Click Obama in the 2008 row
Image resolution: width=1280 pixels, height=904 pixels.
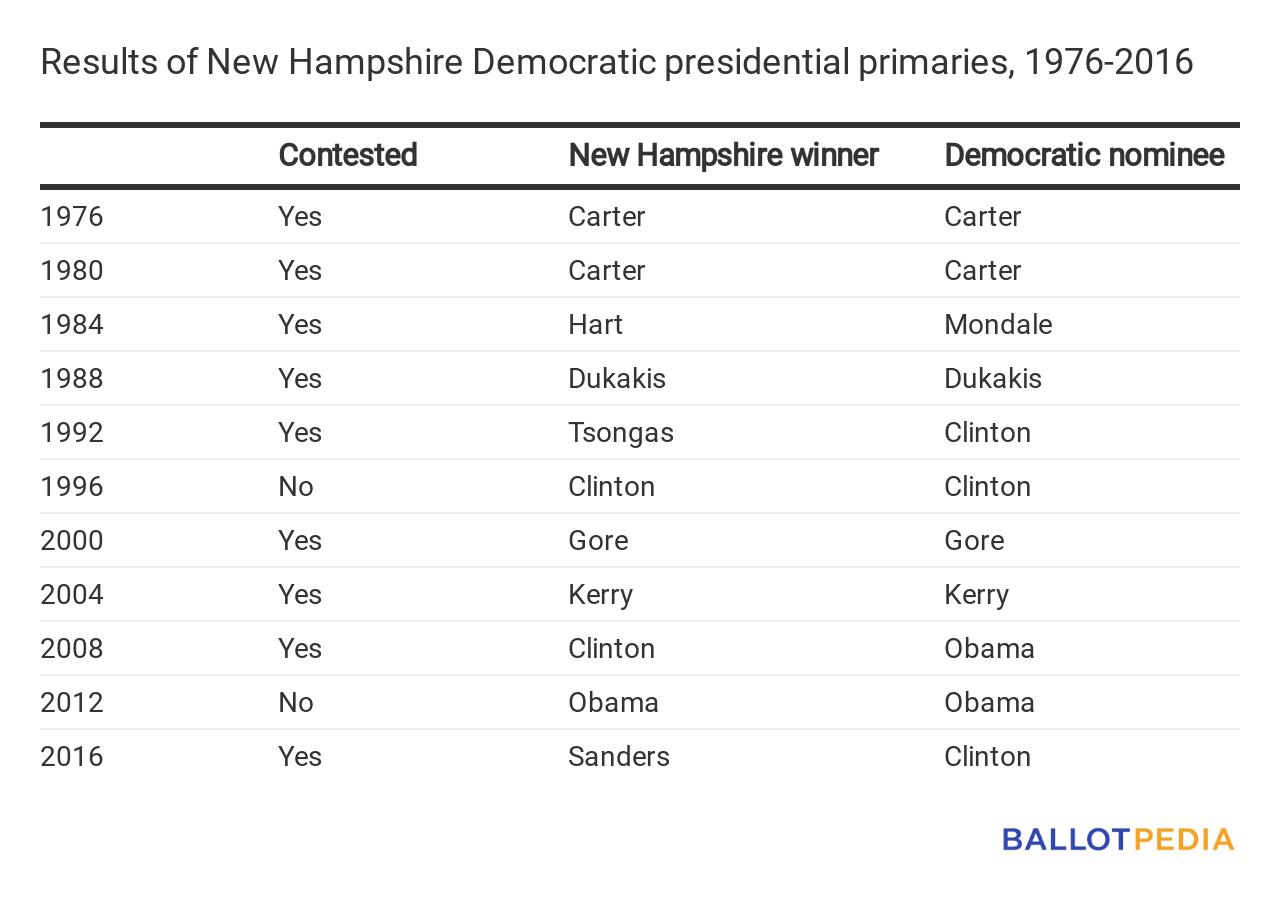(989, 649)
